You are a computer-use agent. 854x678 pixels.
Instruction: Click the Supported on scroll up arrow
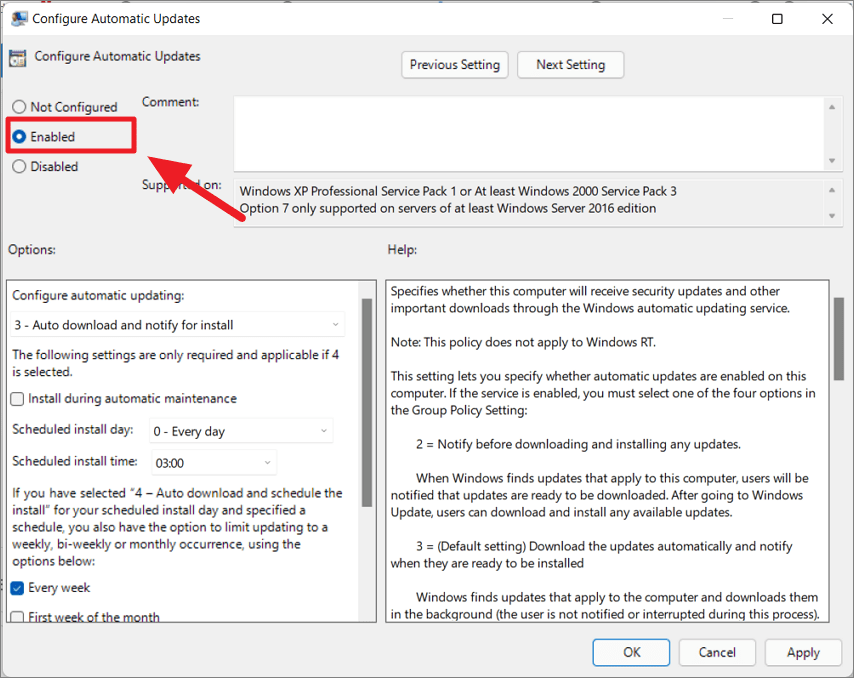coord(832,190)
